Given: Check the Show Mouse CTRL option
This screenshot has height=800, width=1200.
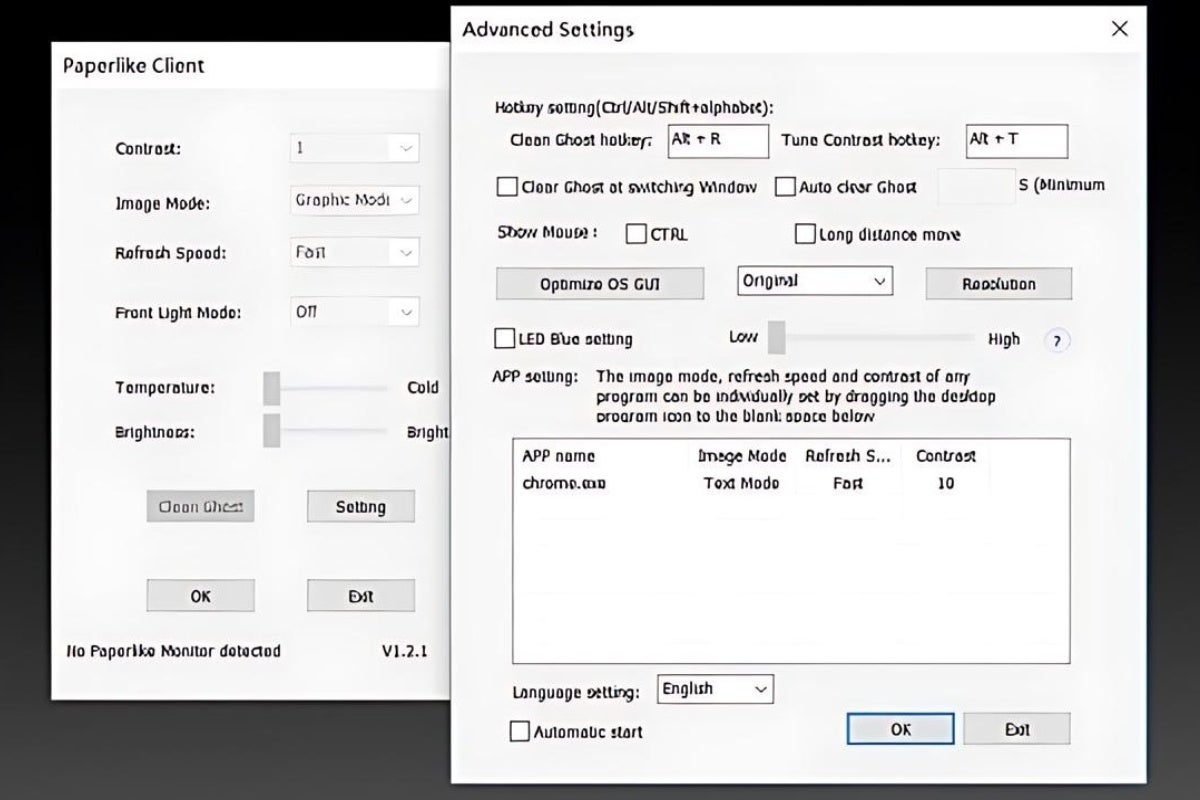Looking at the screenshot, I should pos(636,234).
